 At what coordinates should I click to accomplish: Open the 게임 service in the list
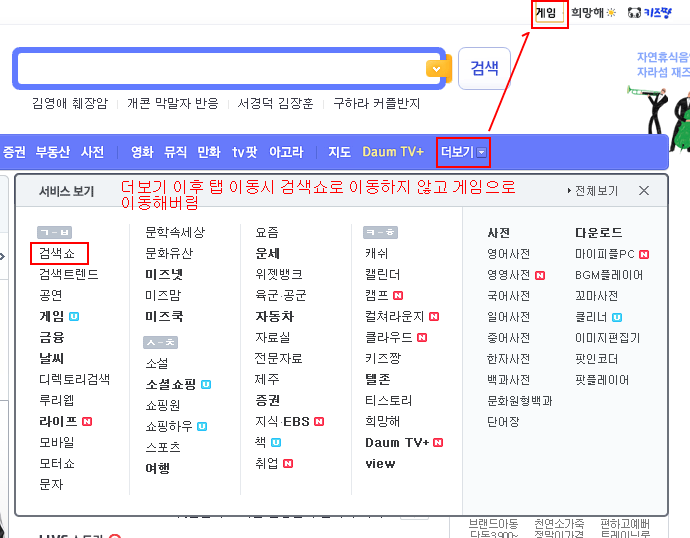point(51,316)
